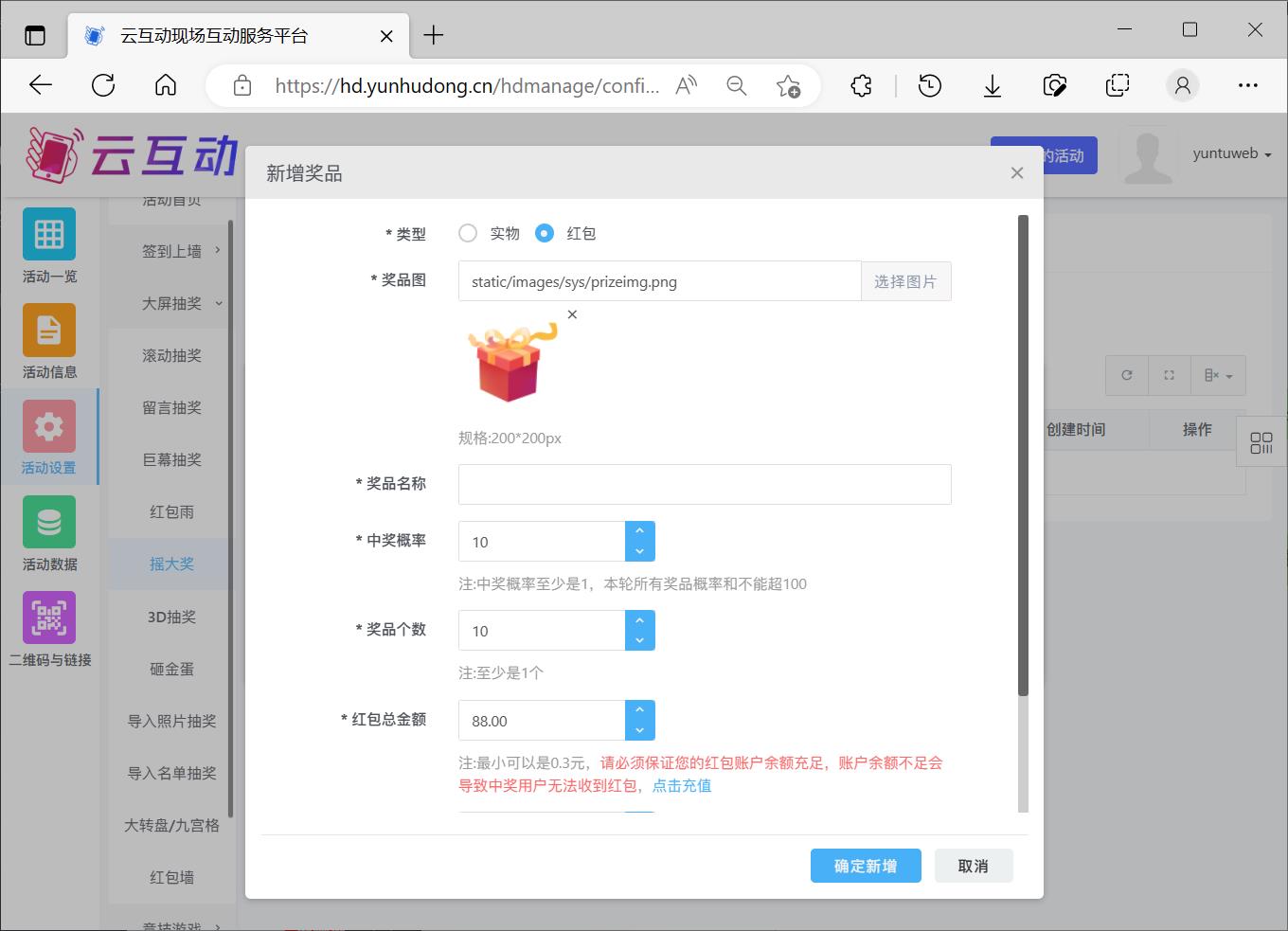Open 3D抽奖 menu item
1288x931 pixels.
171,617
